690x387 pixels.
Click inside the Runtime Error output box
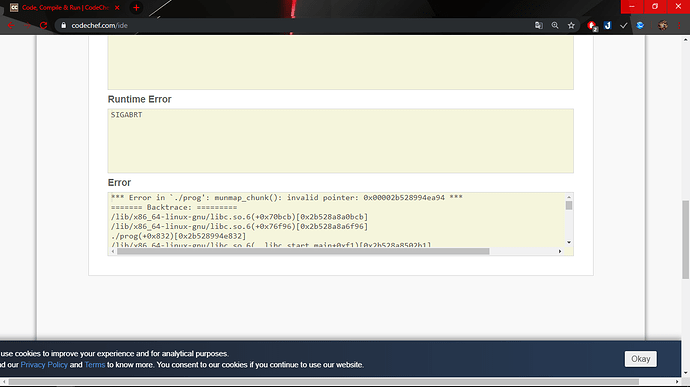click(x=340, y=141)
